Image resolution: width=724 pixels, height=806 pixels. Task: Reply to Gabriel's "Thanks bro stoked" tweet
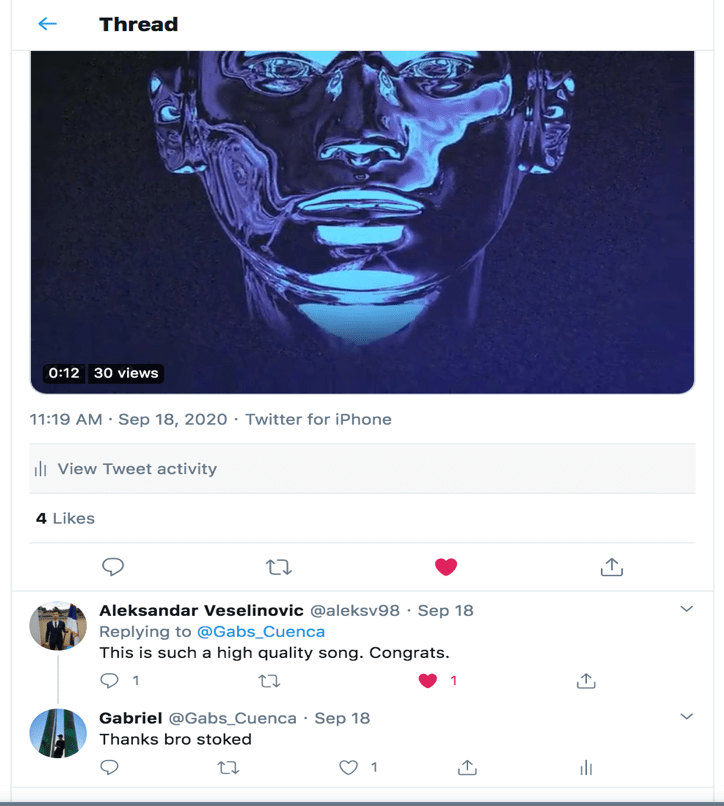click(110, 768)
